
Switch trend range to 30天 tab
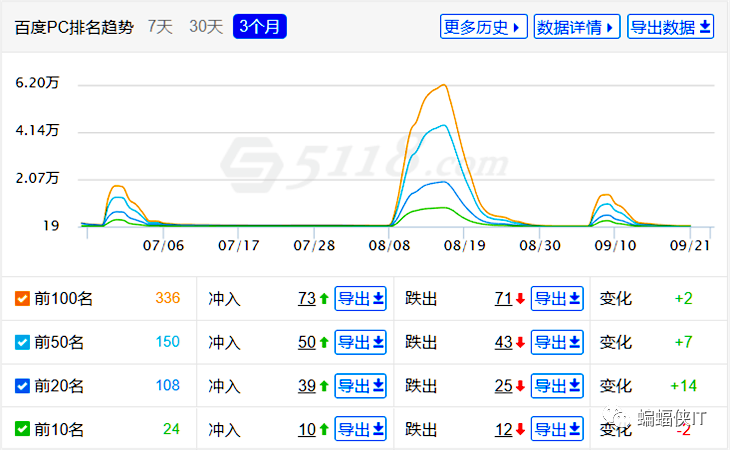point(206,27)
